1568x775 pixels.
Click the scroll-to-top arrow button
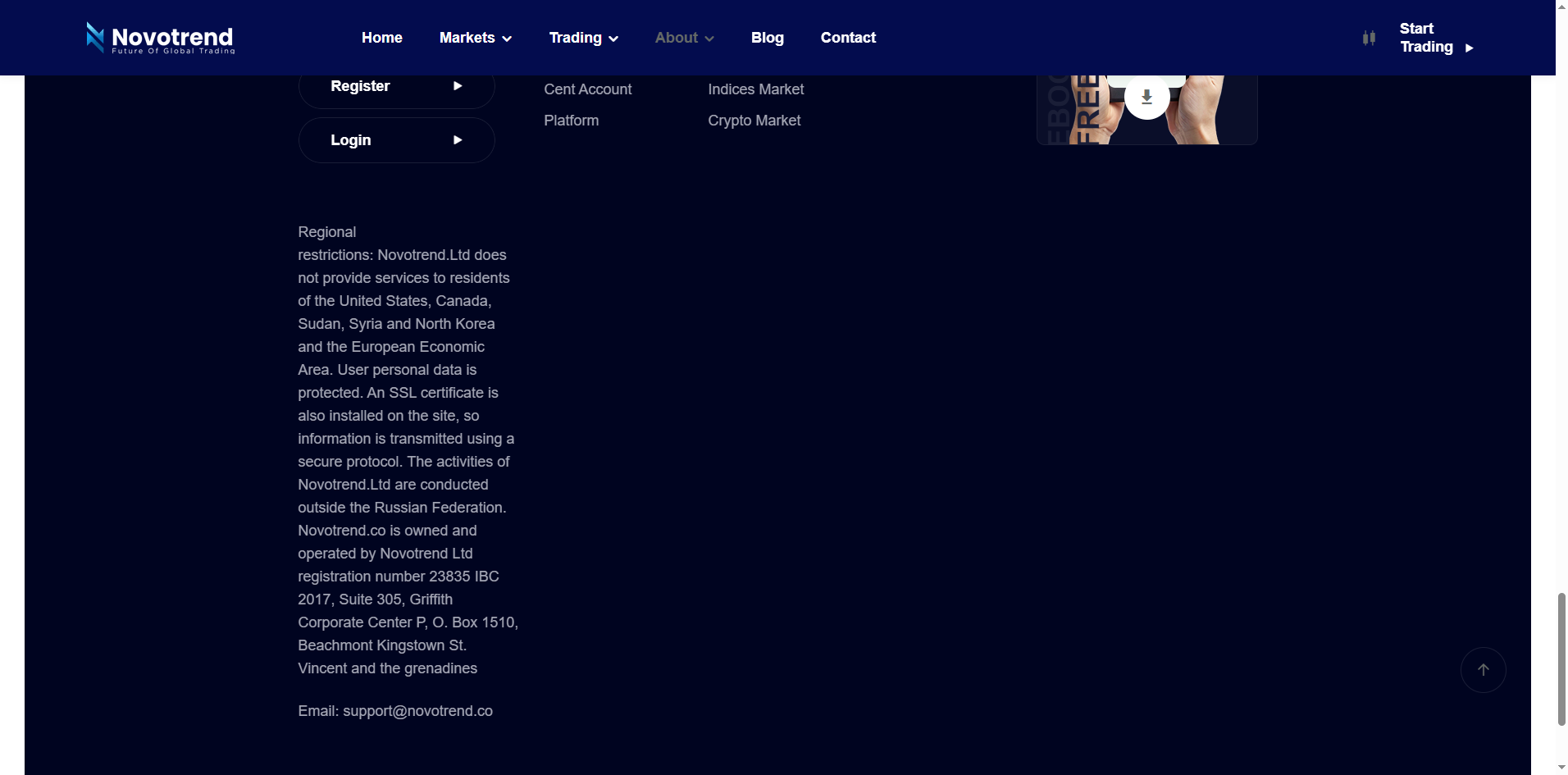pyautogui.click(x=1483, y=670)
